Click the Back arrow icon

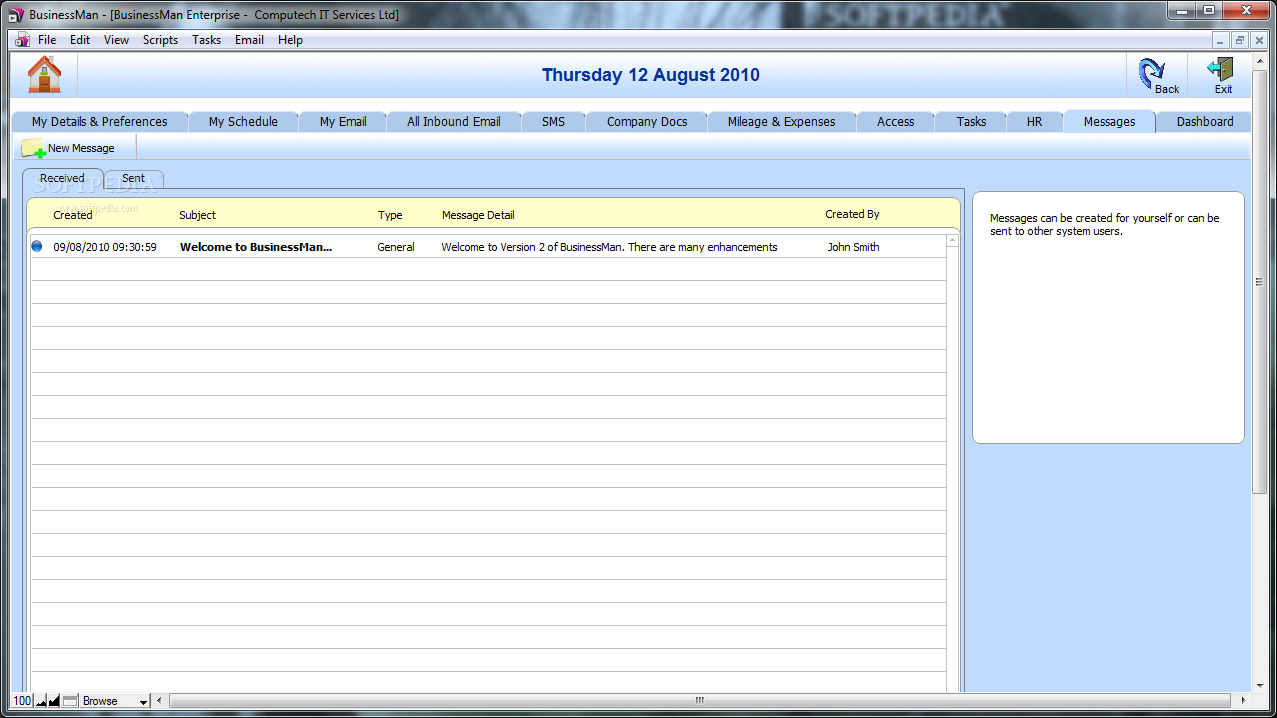1152,74
